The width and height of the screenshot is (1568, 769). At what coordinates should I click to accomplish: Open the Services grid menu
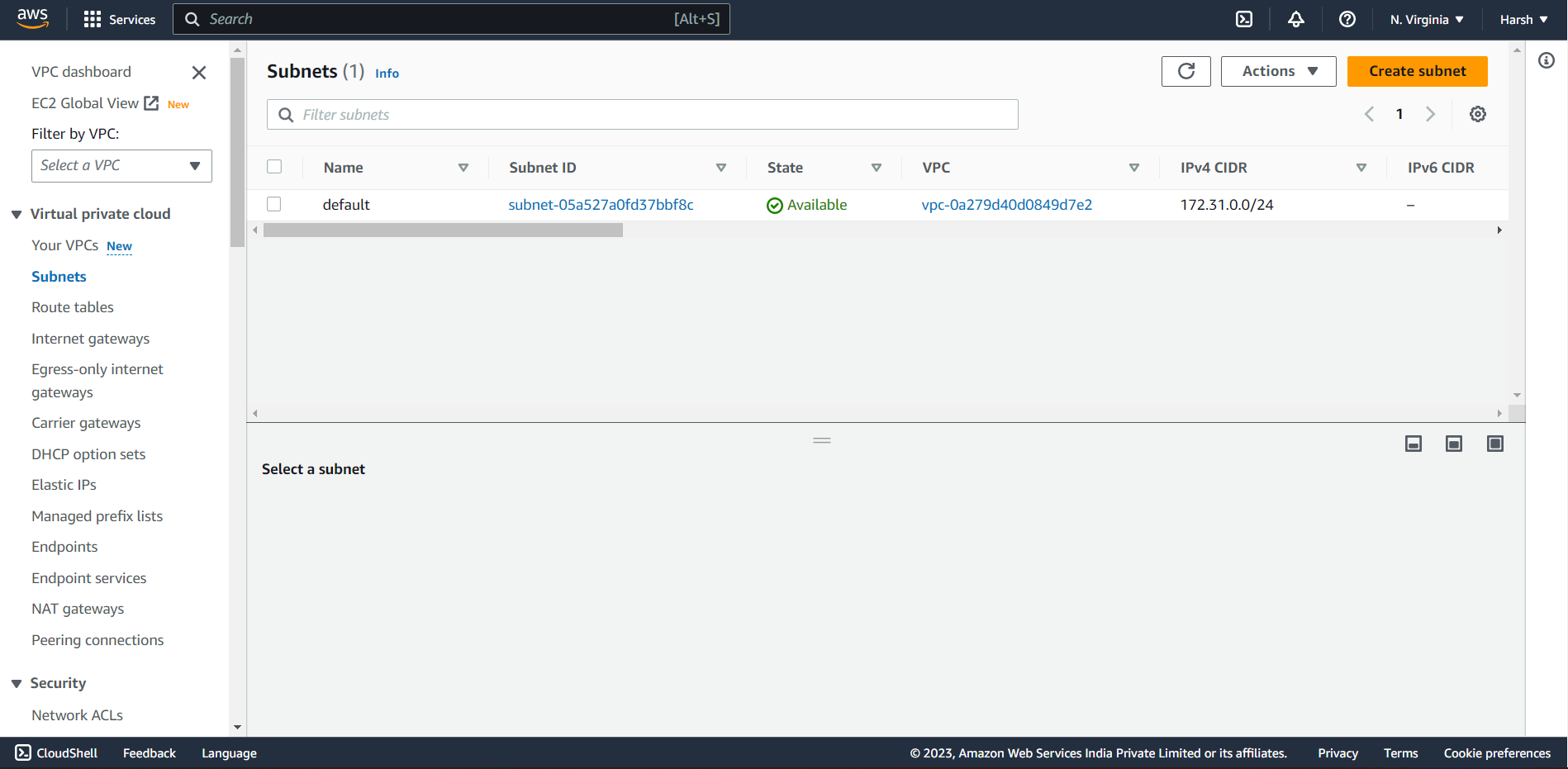93,18
